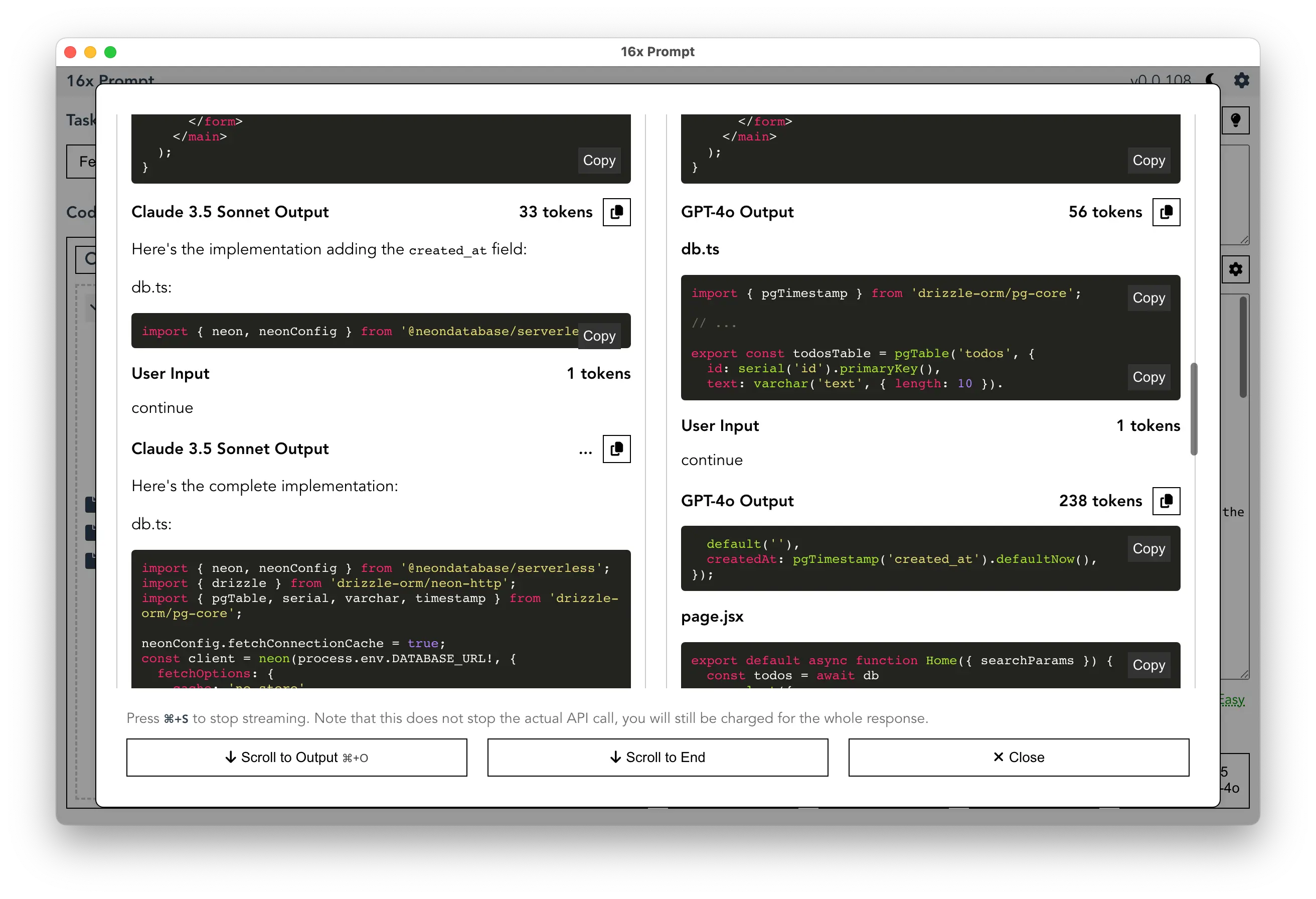This screenshot has height=899, width=1316.
Task: Copy the streaming Claude 3.5 Sonnet output
Action: point(616,448)
